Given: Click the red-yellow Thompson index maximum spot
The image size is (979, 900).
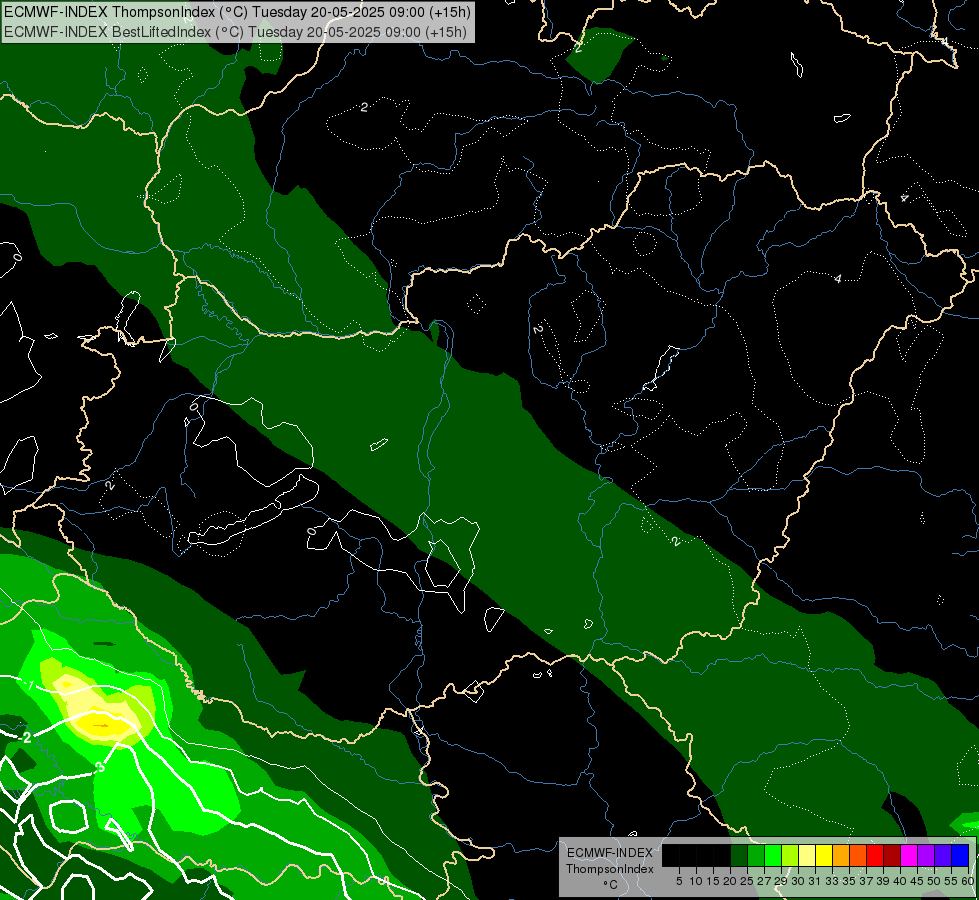Looking at the screenshot, I should pyautogui.click(x=102, y=725).
